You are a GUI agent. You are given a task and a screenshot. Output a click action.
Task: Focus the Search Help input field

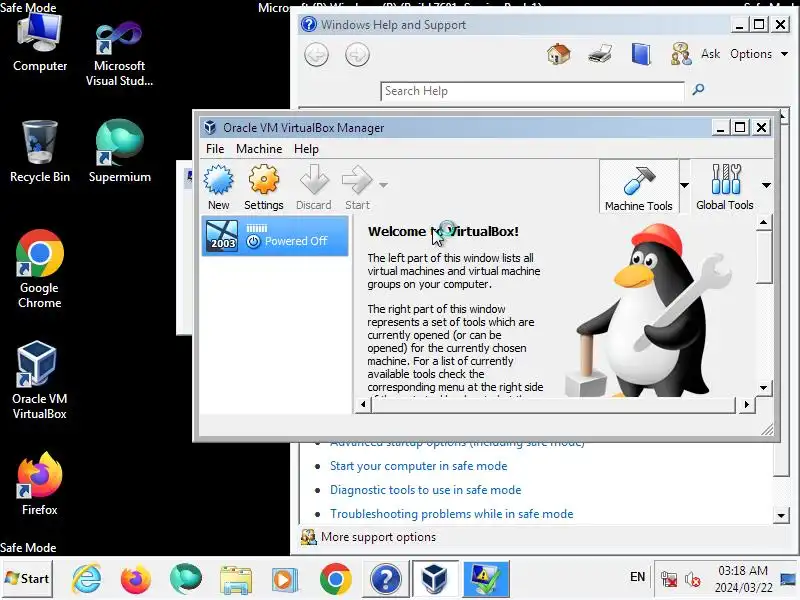(x=532, y=91)
